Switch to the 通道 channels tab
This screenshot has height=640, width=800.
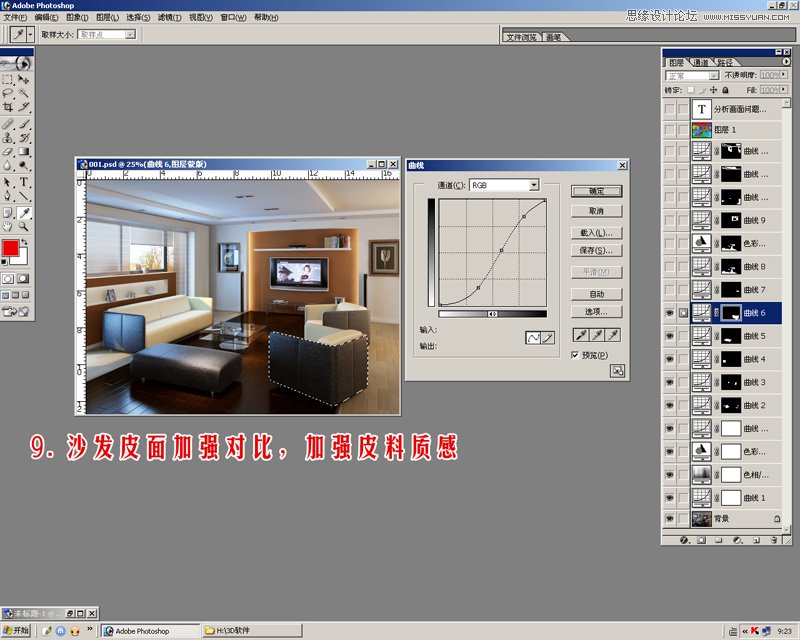[700, 62]
